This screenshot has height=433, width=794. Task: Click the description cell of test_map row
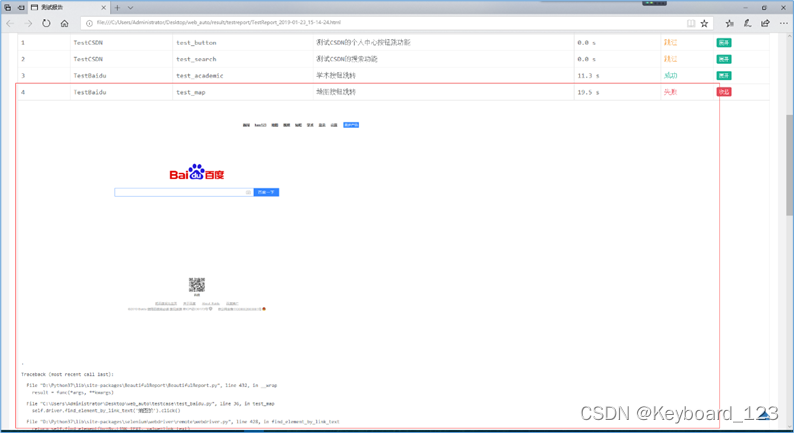[x=336, y=92]
